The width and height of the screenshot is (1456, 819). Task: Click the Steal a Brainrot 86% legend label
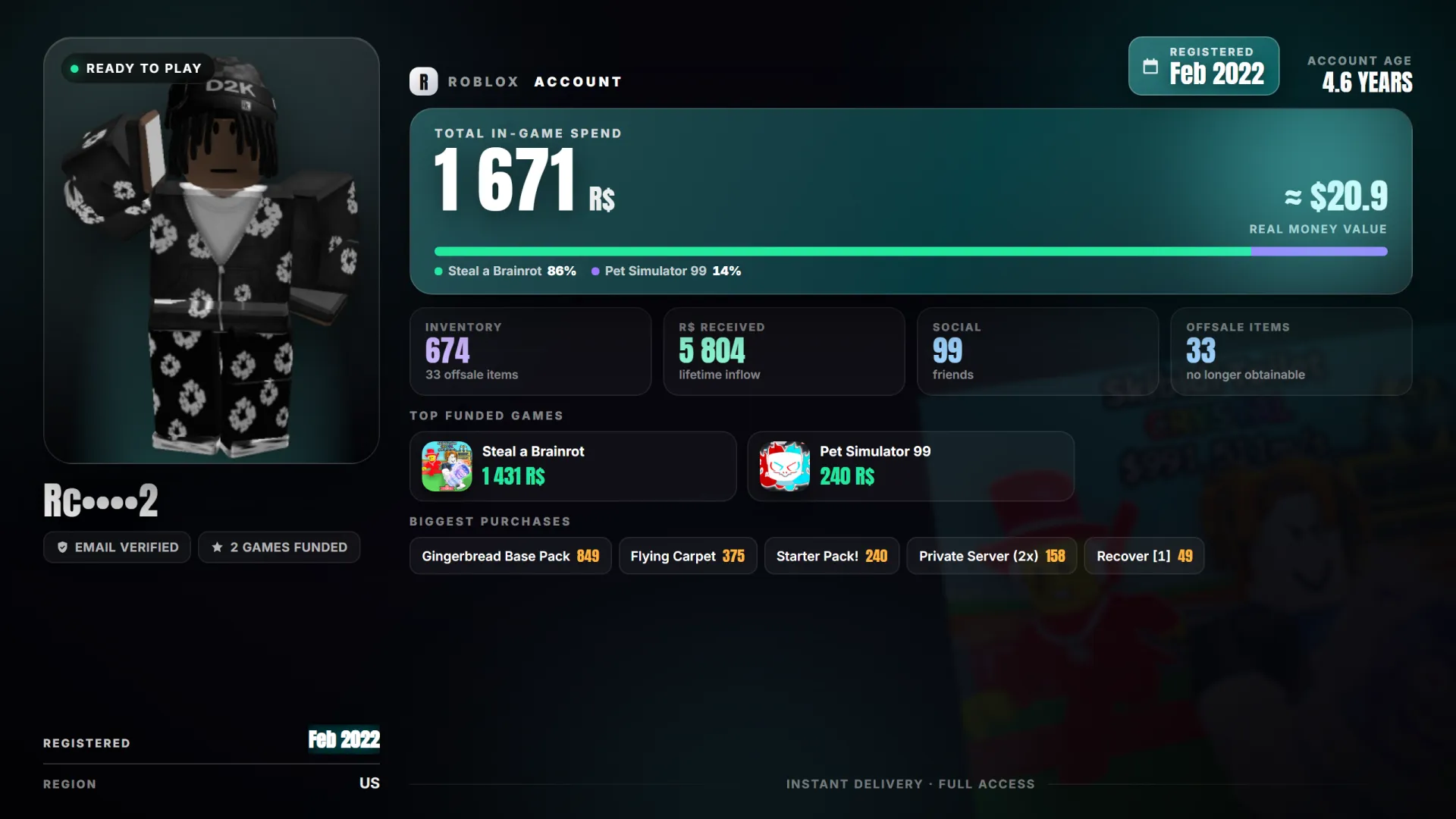[x=512, y=271]
